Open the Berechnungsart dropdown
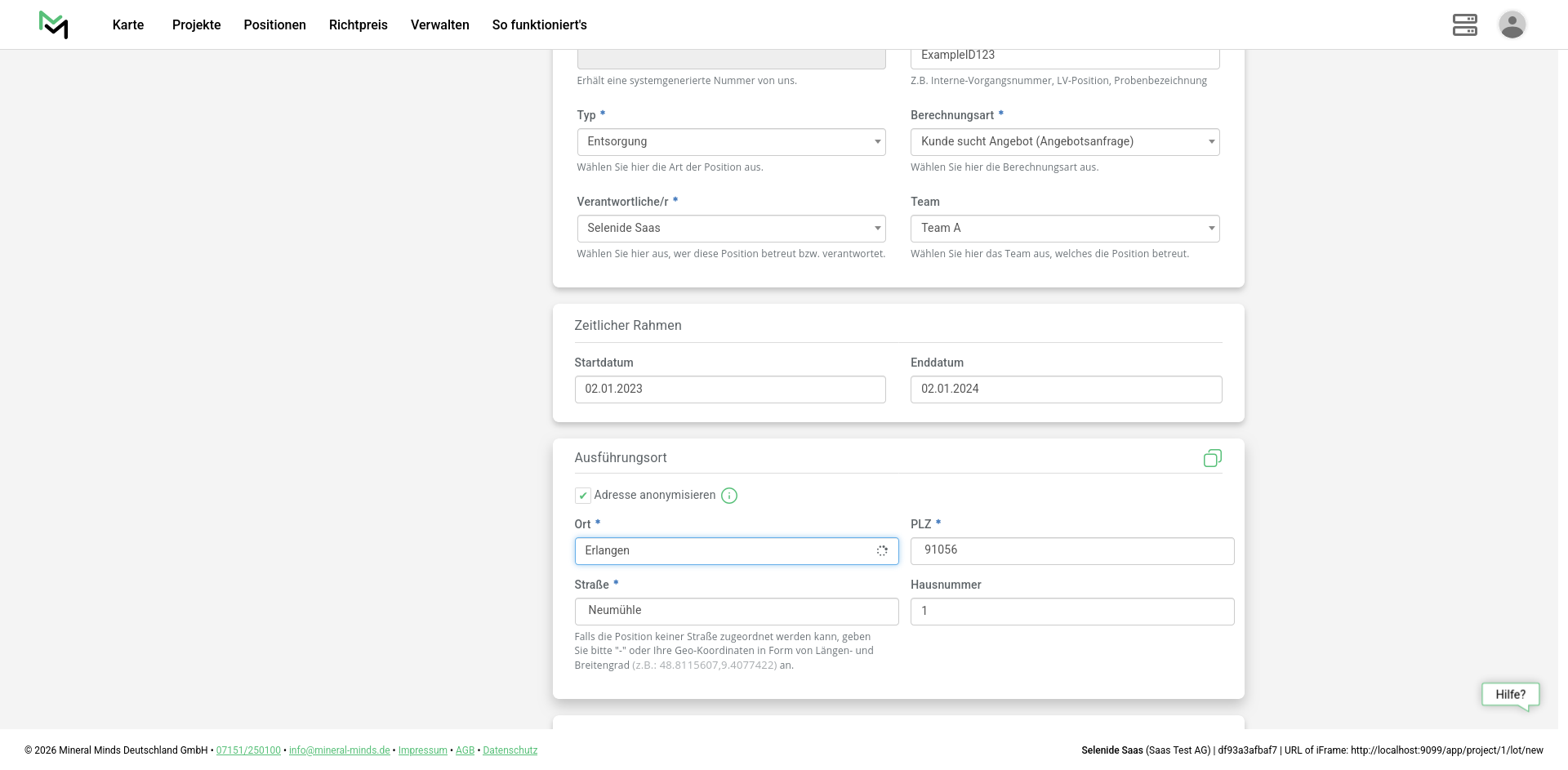Screen dimensions: 1568x770 click(1064, 142)
